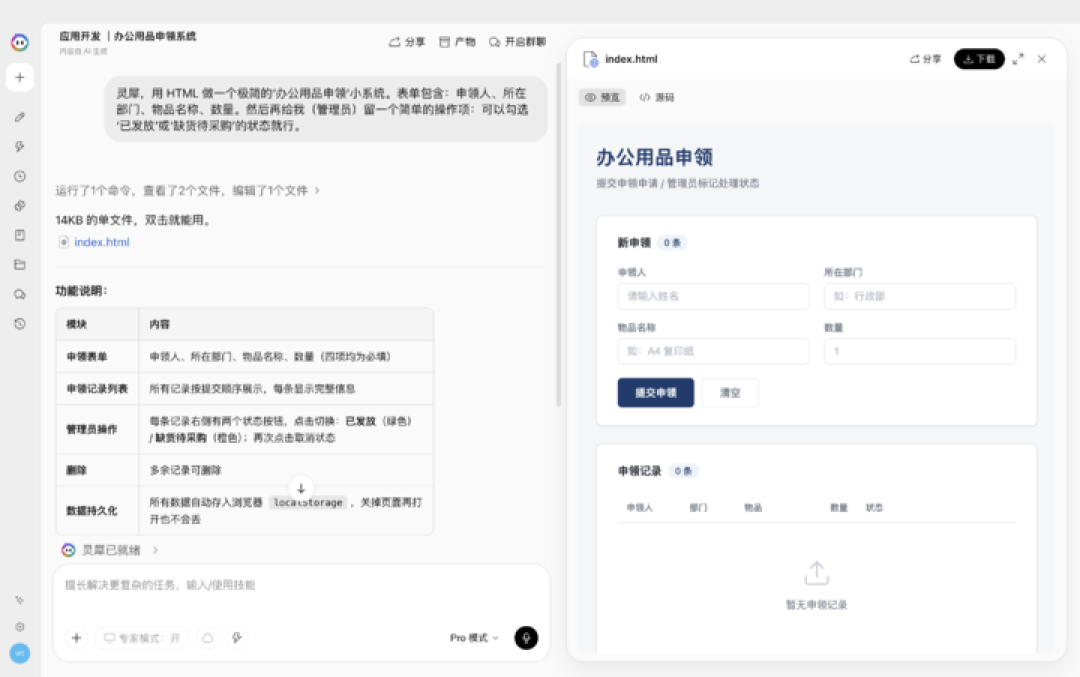Switch to the 预览 preview tab

(x=602, y=98)
